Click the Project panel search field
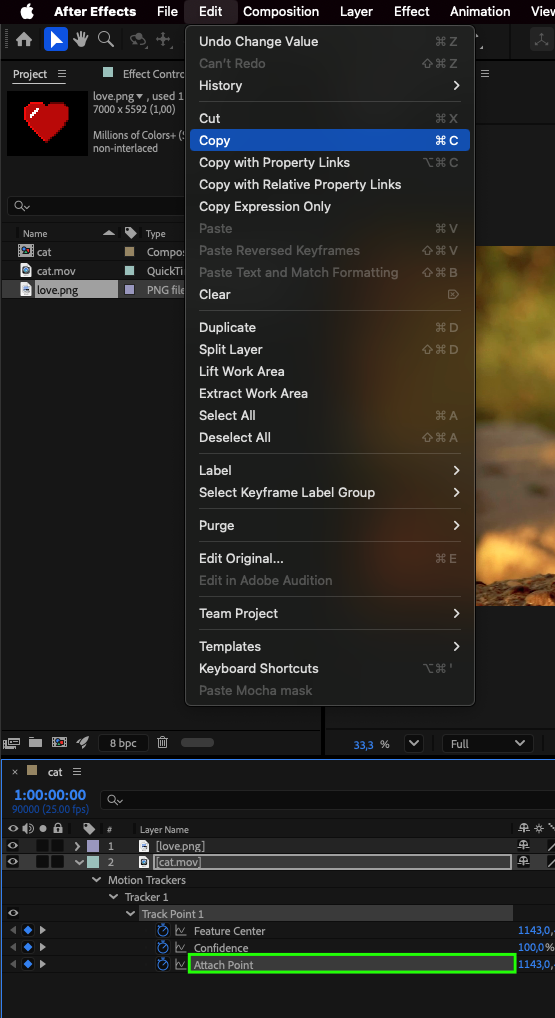The height and width of the screenshot is (1018, 555). click(97, 206)
